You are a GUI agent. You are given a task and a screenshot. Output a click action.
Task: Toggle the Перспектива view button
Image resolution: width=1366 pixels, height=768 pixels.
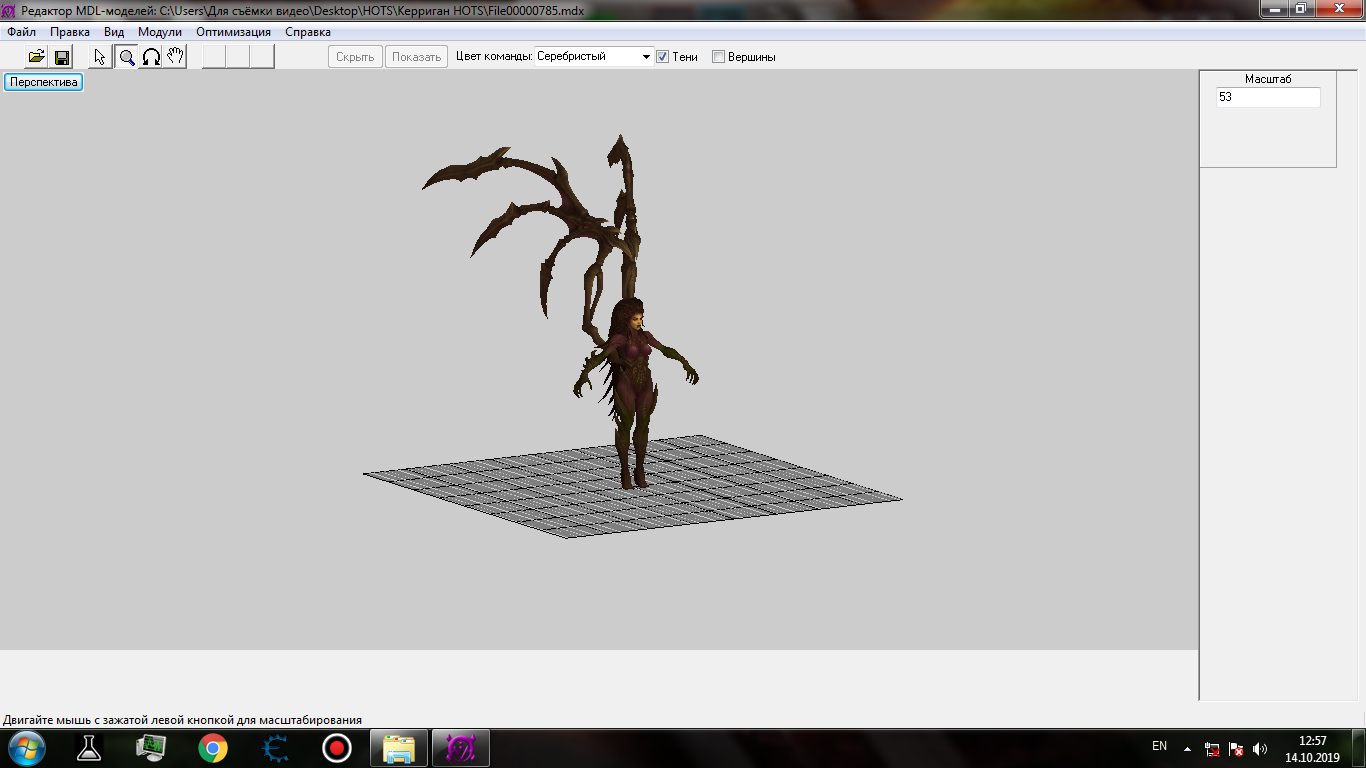43,82
